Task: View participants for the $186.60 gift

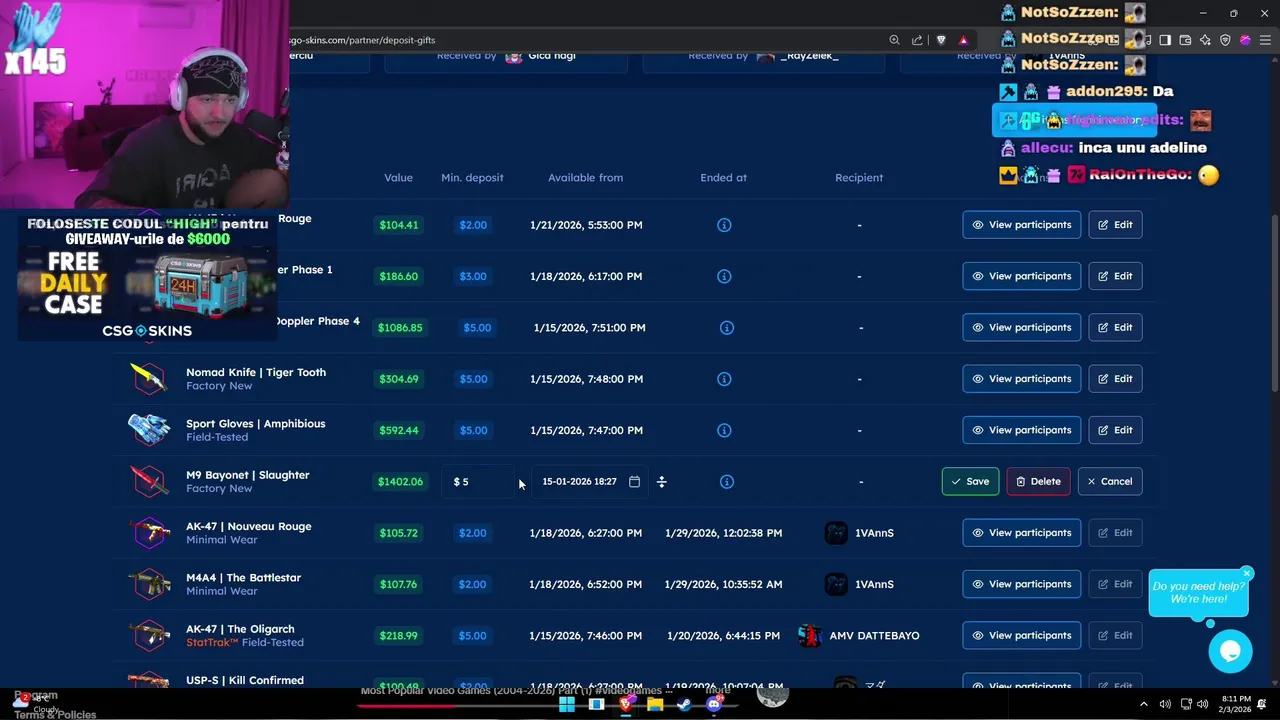Action: (x=1021, y=276)
